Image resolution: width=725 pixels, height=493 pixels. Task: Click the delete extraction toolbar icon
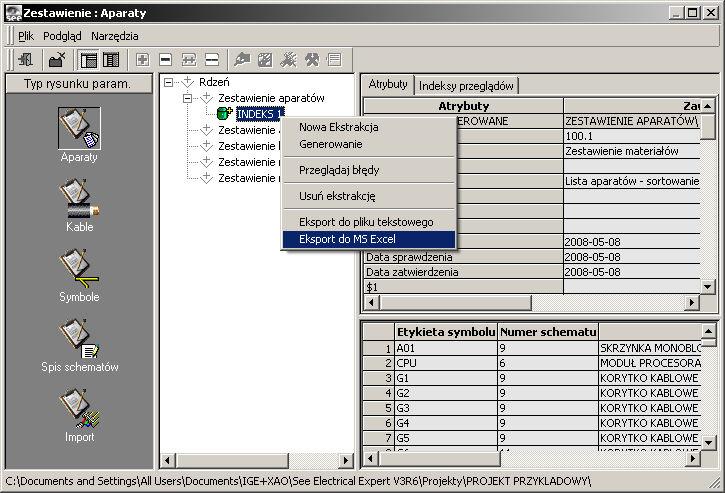[x=57, y=60]
